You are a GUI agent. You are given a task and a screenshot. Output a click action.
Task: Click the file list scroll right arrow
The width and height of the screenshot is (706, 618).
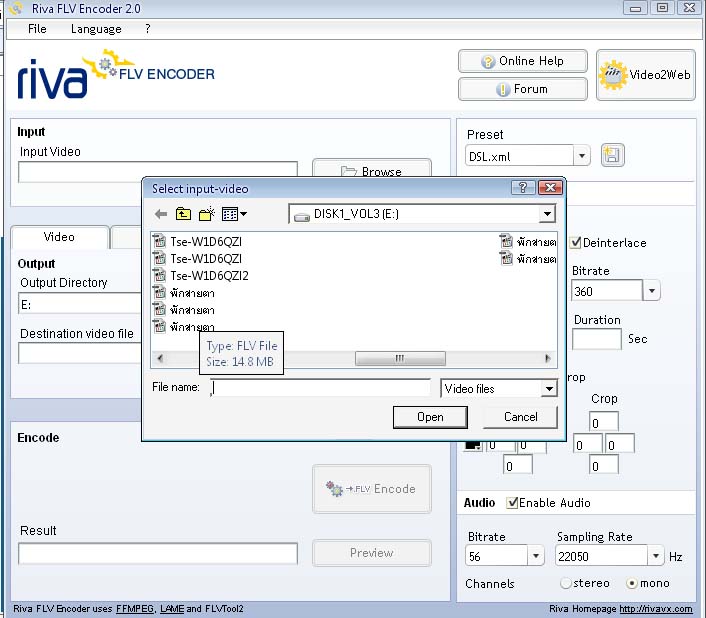pos(548,358)
